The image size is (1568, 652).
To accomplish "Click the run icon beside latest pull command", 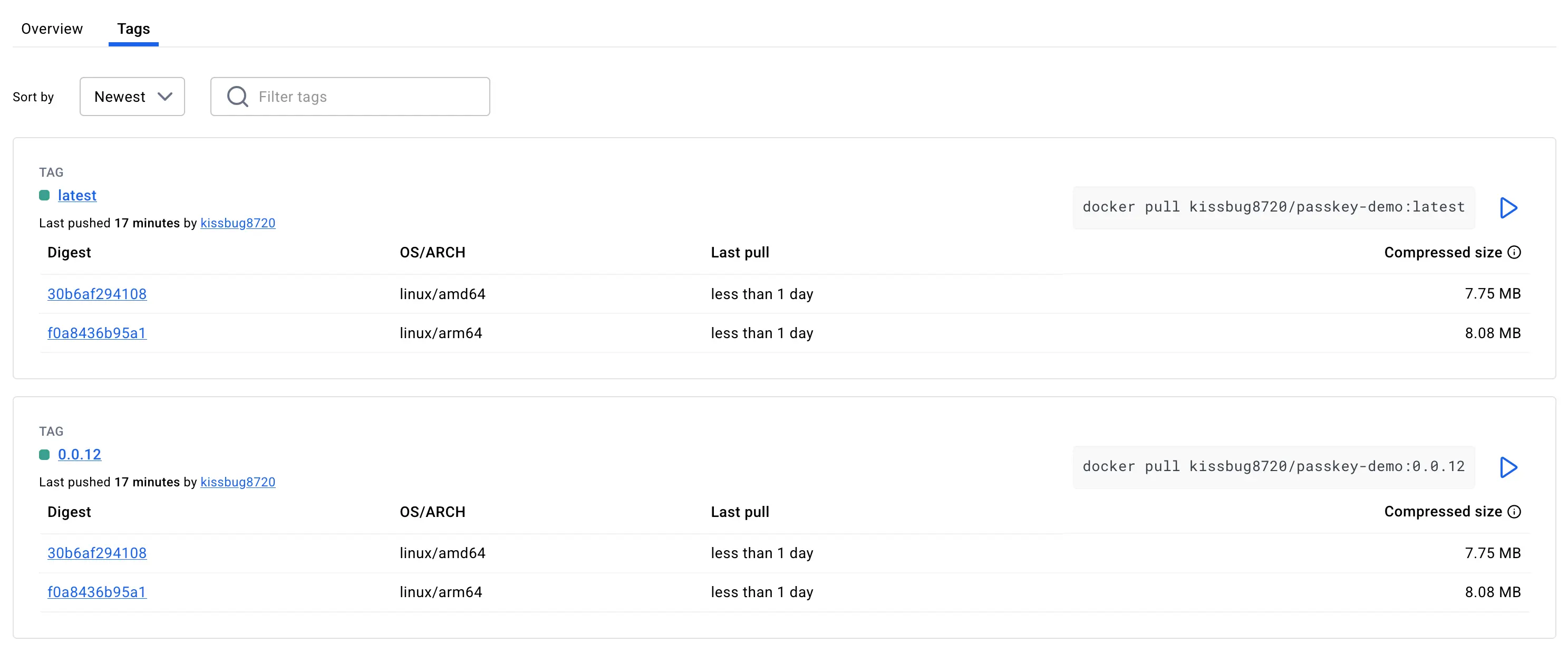I will point(1508,208).
